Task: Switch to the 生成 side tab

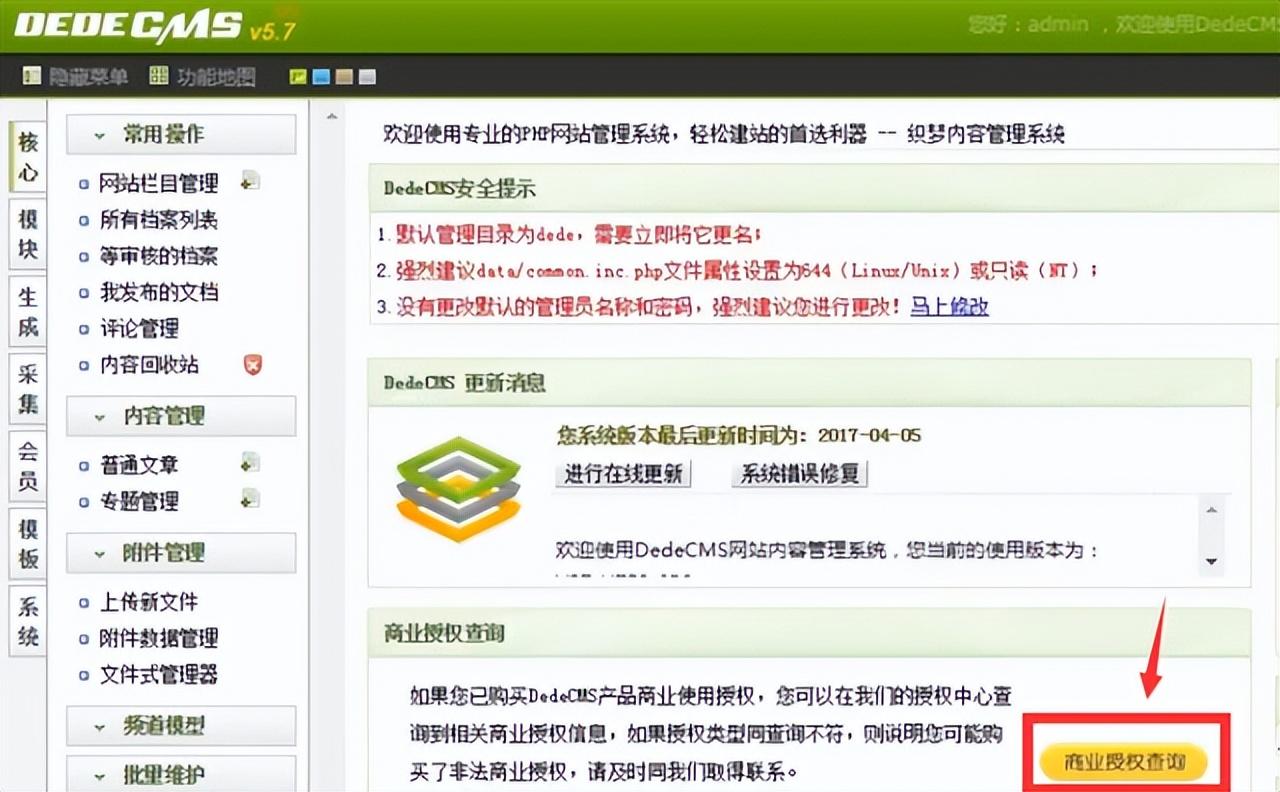Action: pos(28,311)
